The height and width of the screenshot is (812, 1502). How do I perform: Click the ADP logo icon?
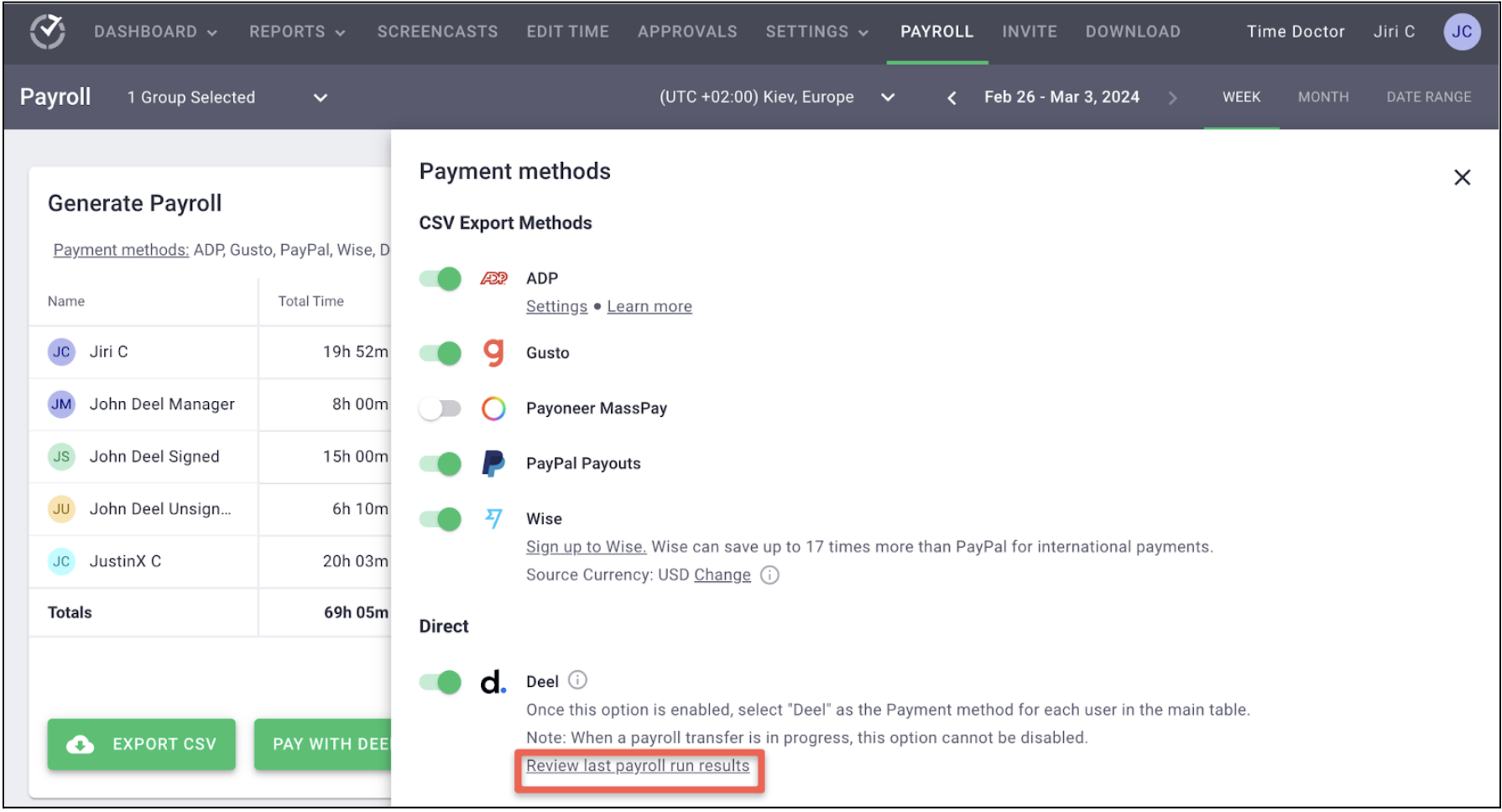(x=495, y=278)
